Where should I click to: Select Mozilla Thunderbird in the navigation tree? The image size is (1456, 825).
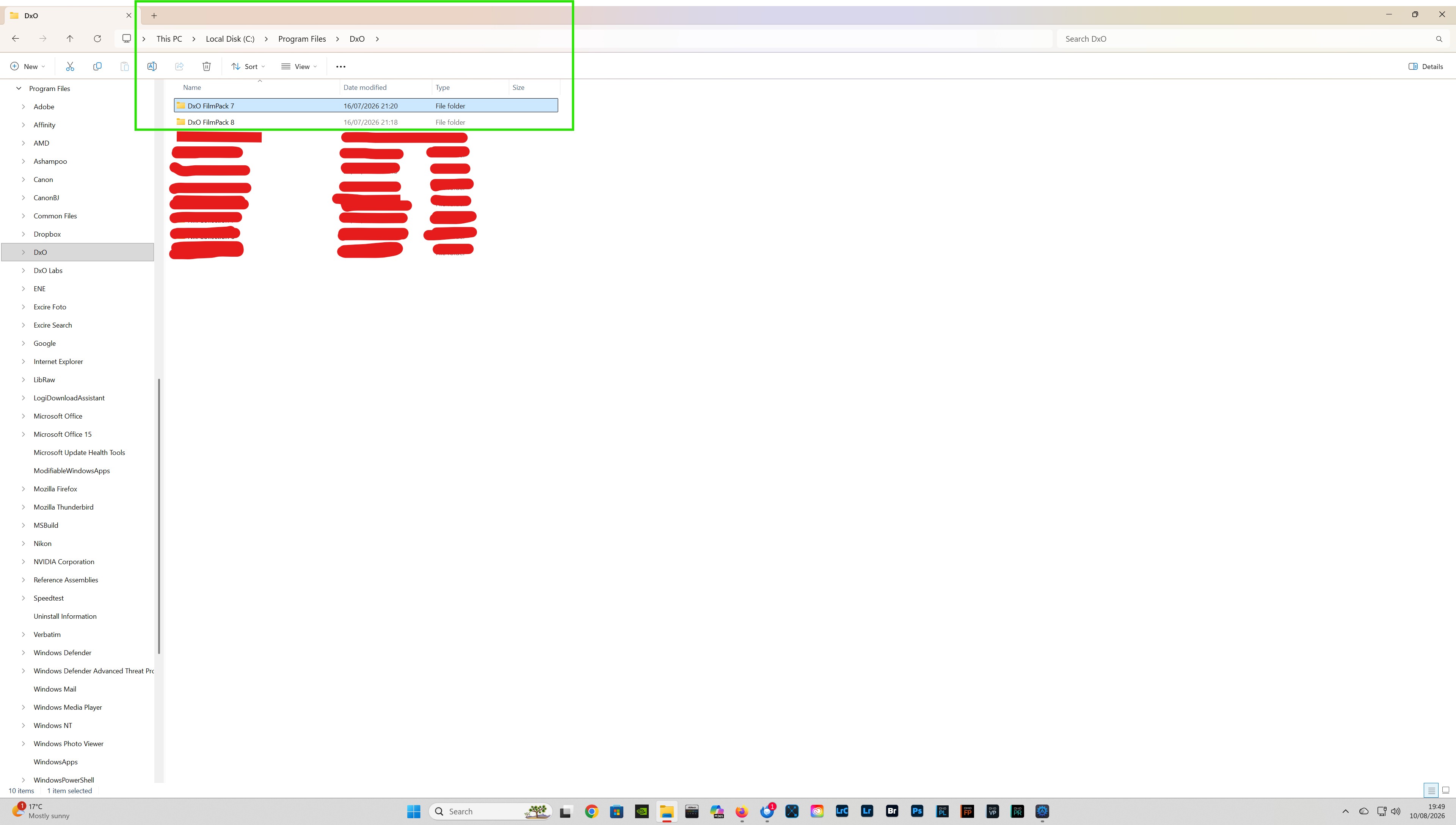pos(63,507)
